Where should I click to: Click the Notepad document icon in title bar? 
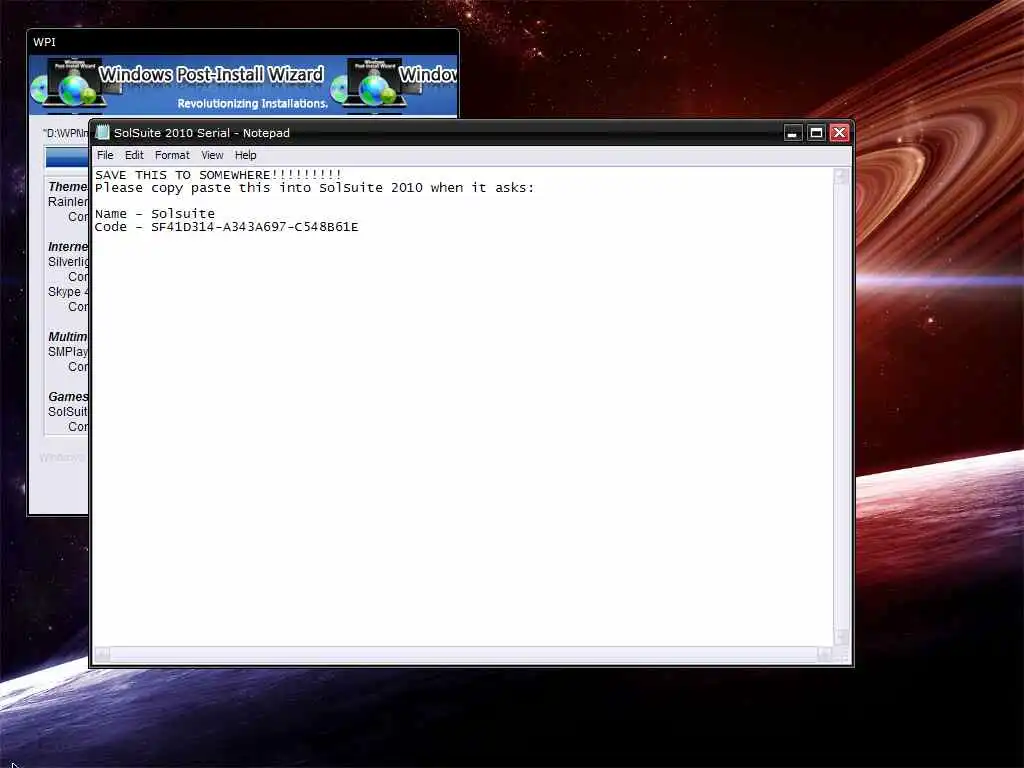click(x=103, y=133)
